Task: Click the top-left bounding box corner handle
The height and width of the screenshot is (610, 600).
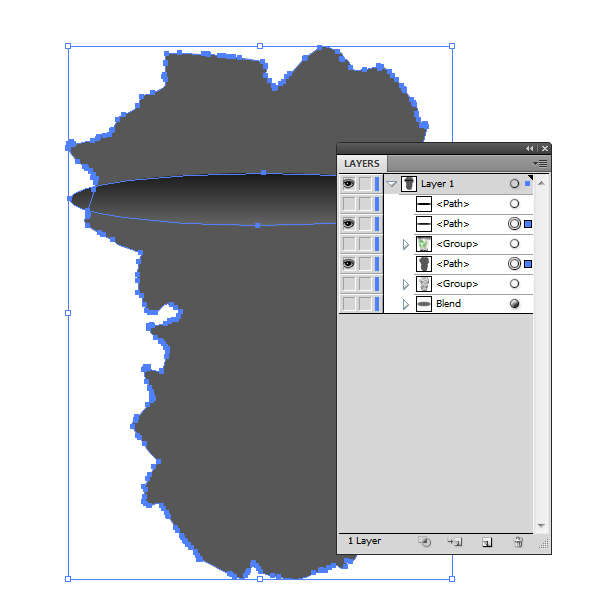Action: click(x=68, y=46)
